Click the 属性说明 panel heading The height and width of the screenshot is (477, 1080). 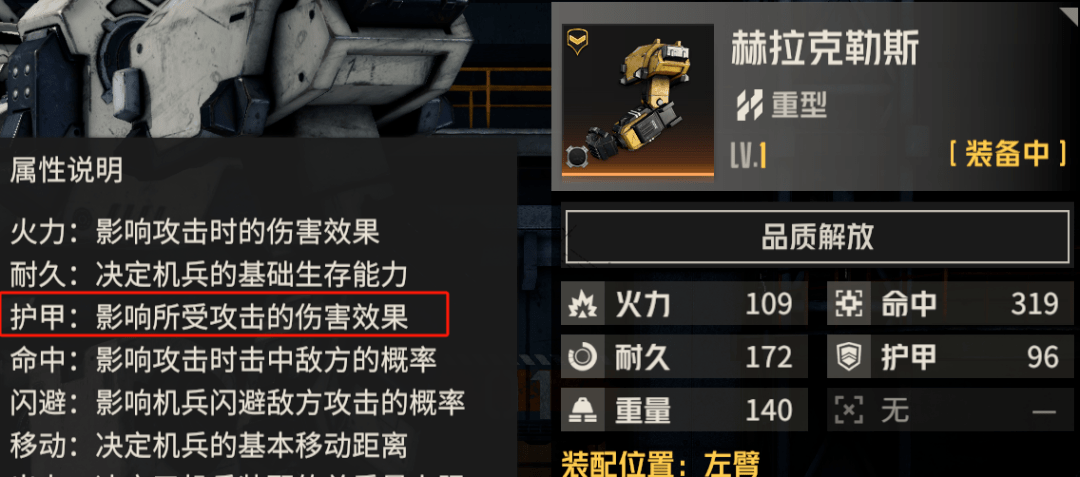(x=66, y=169)
